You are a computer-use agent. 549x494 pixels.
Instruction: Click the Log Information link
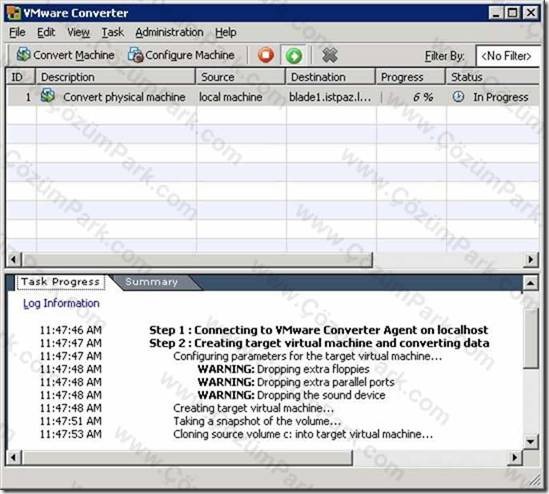click(x=61, y=303)
